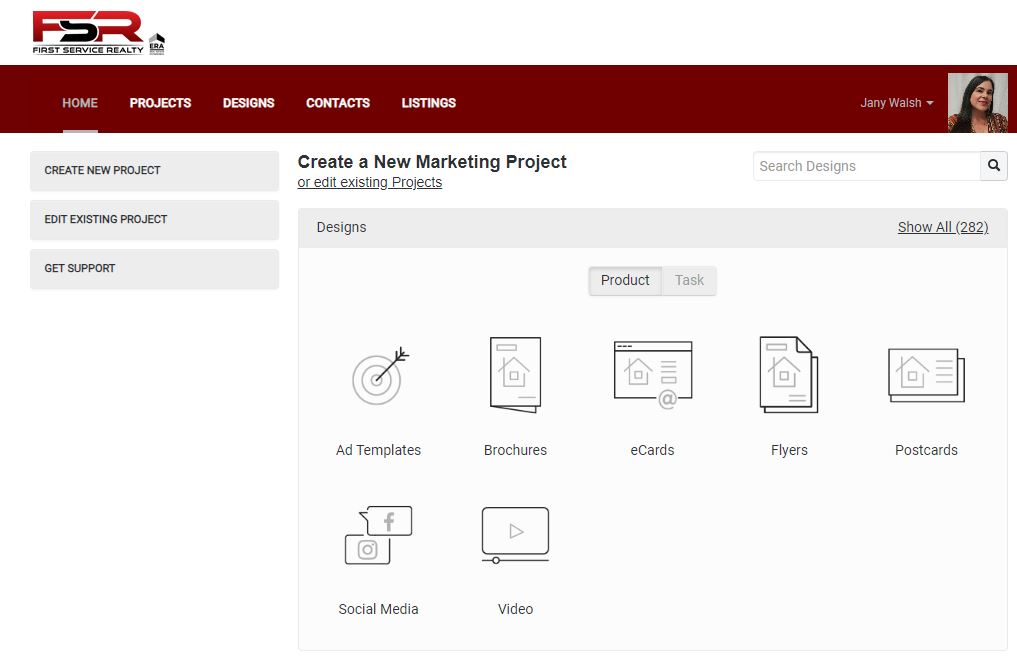Select the Postcards design icon
Image resolution: width=1017 pixels, height=661 pixels.
pos(926,374)
